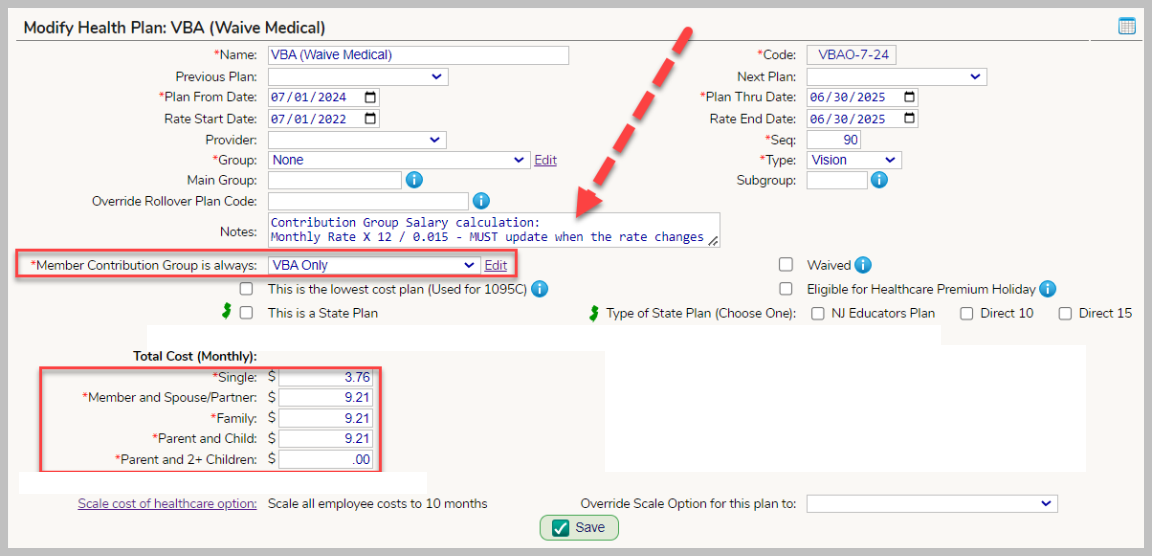Viewport: 1152px width, 556px height.
Task: Open the Next Plan dropdown
Action: tap(896, 76)
